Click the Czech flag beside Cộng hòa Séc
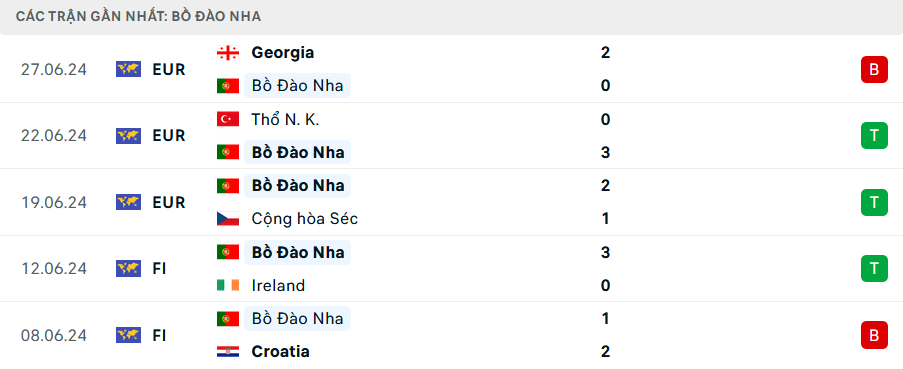903x369 pixels. pyautogui.click(x=227, y=219)
